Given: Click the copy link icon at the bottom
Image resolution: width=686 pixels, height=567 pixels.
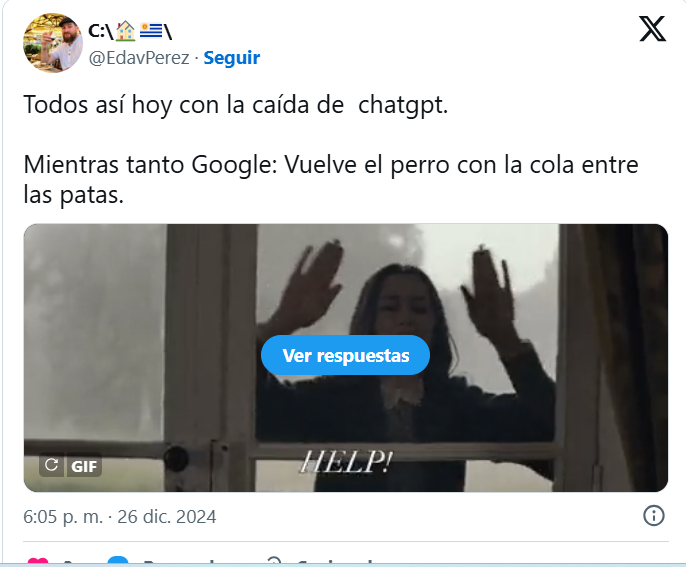Looking at the screenshot, I should pos(275,561).
